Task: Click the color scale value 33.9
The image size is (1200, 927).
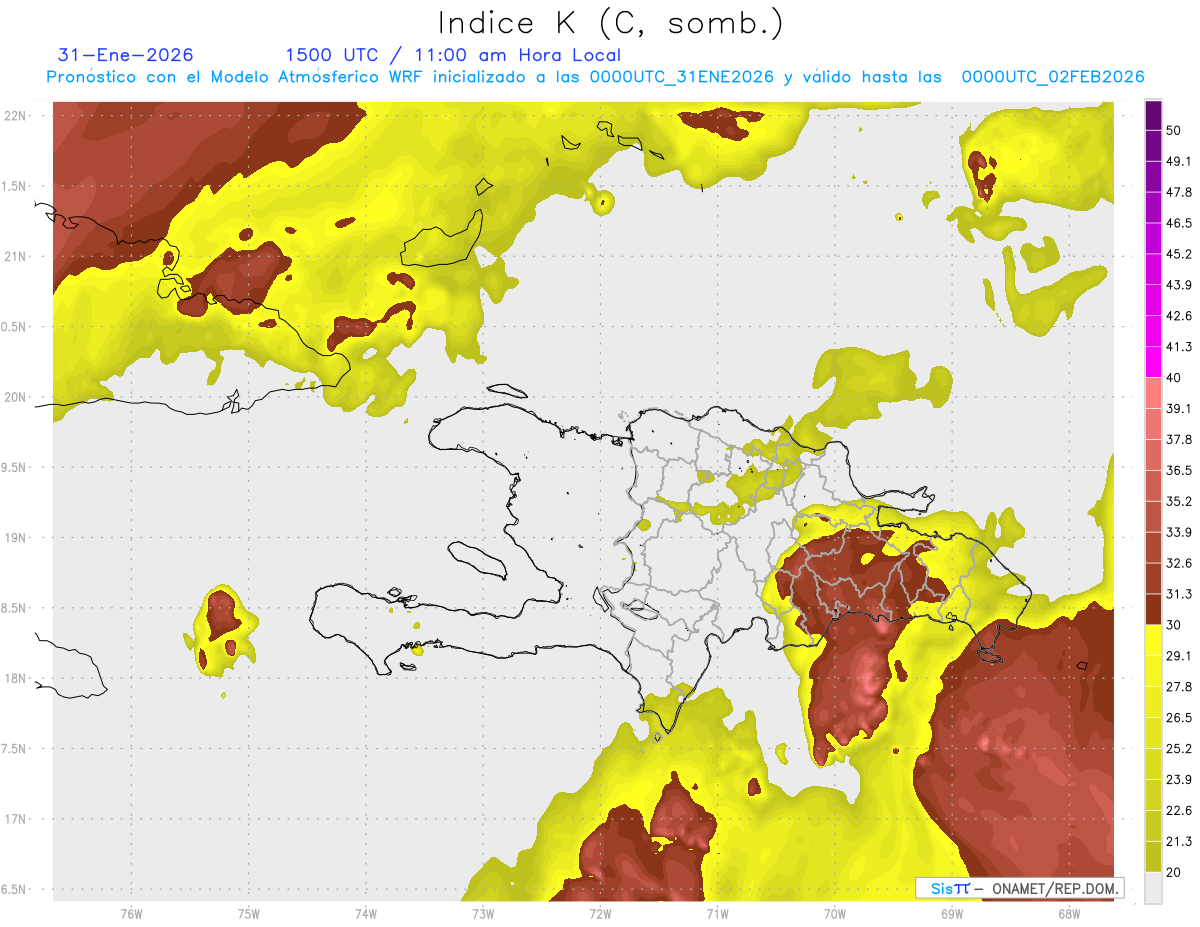Action: tap(1179, 532)
